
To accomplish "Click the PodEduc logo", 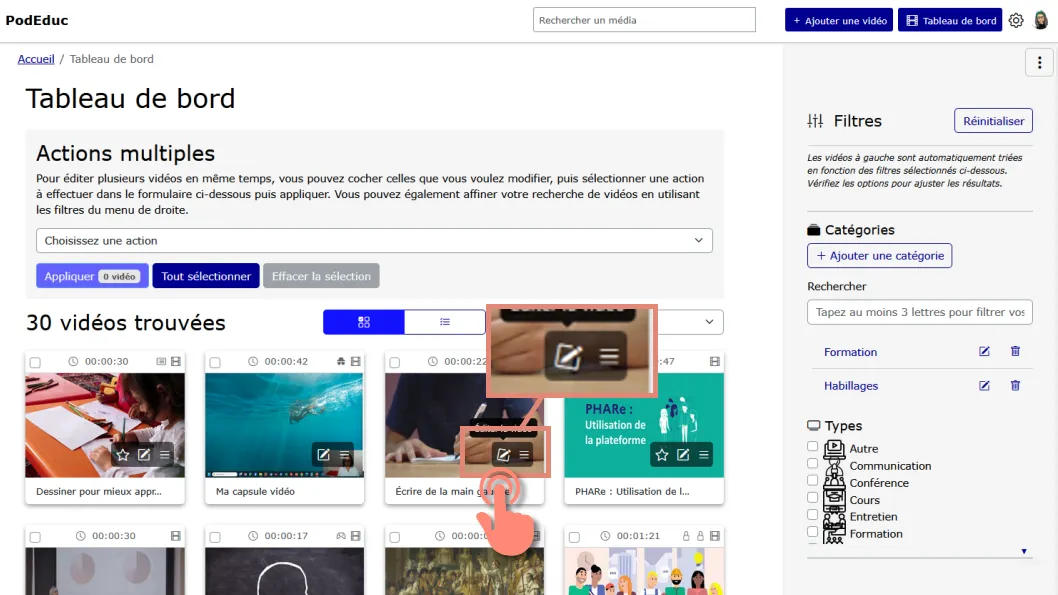I will 37,20.
